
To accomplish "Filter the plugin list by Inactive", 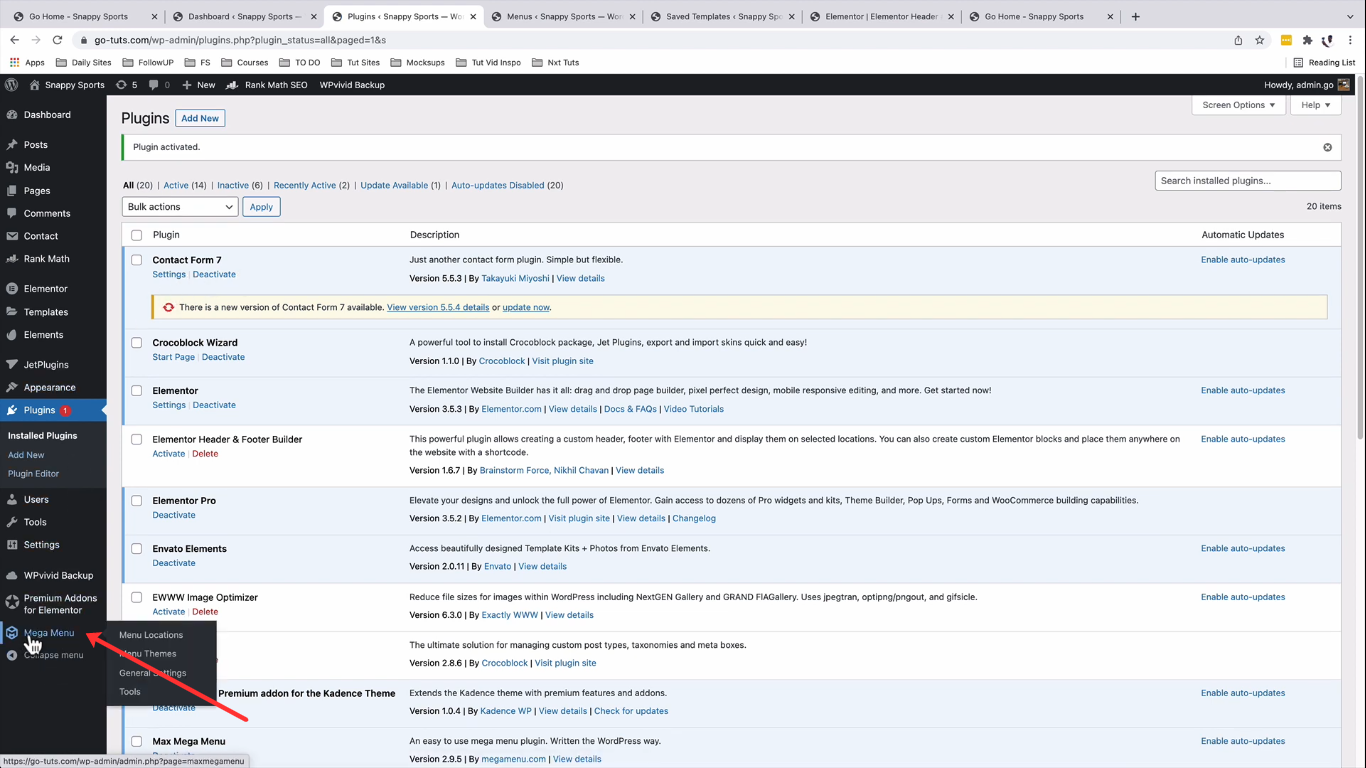I will coord(233,185).
